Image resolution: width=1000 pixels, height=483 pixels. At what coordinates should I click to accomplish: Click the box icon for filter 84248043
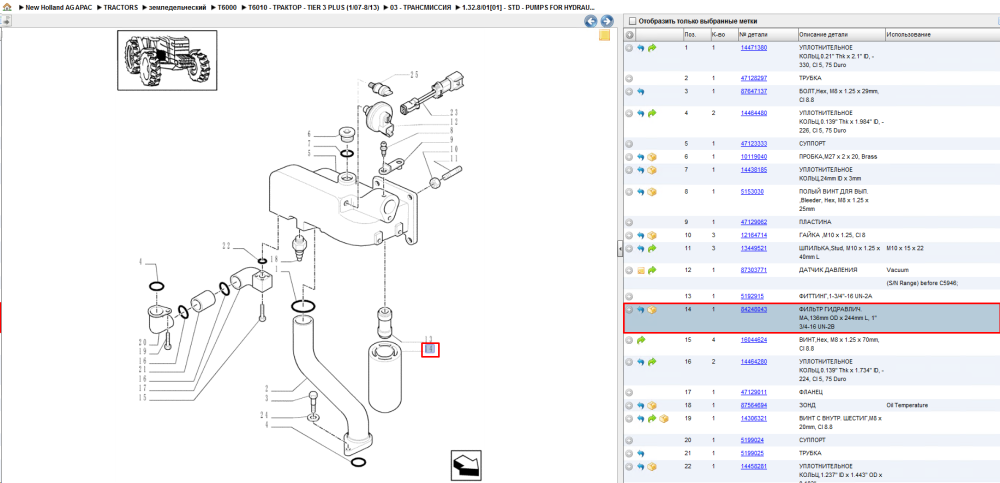tap(652, 310)
